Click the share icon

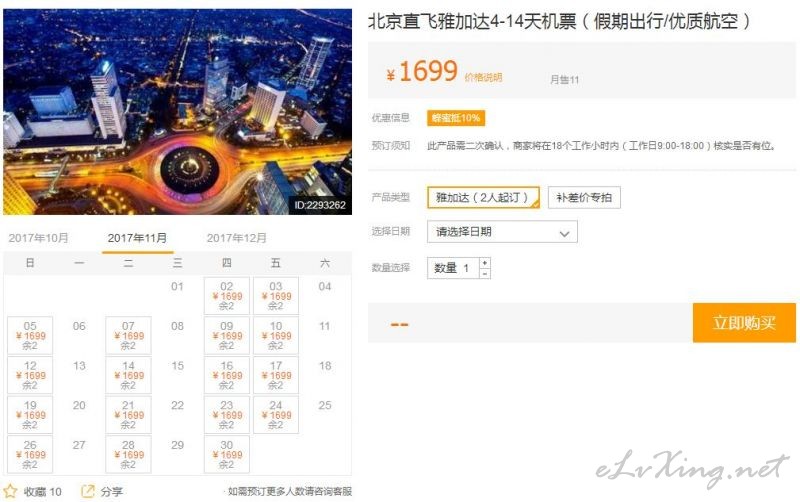pyautogui.click(x=88, y=491)
